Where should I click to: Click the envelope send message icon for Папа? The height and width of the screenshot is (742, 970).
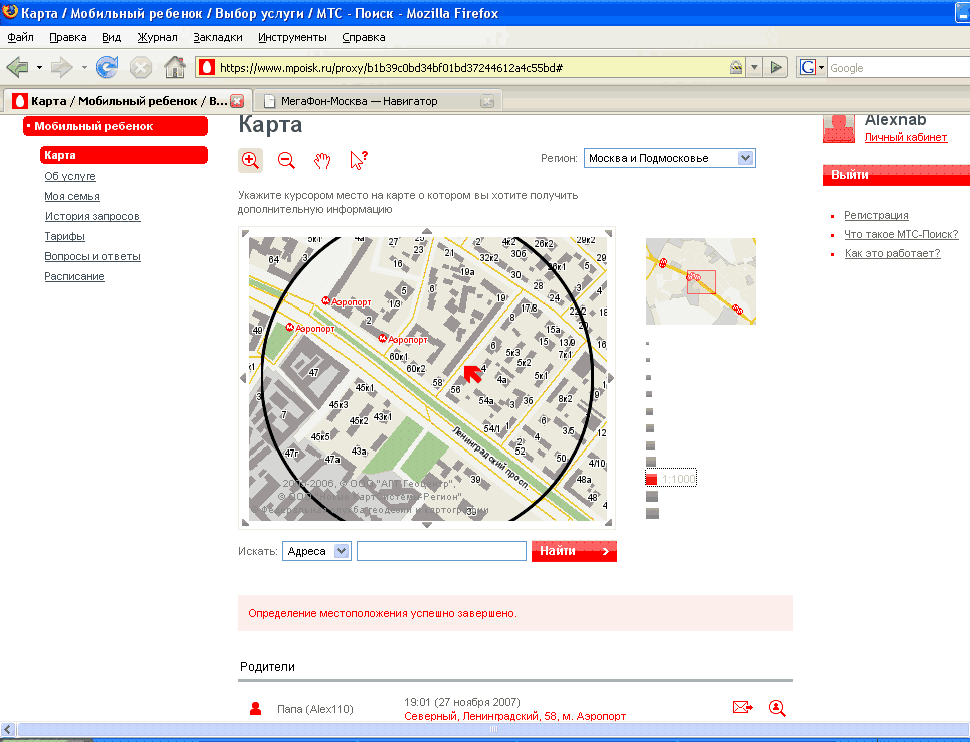point(742,707)
